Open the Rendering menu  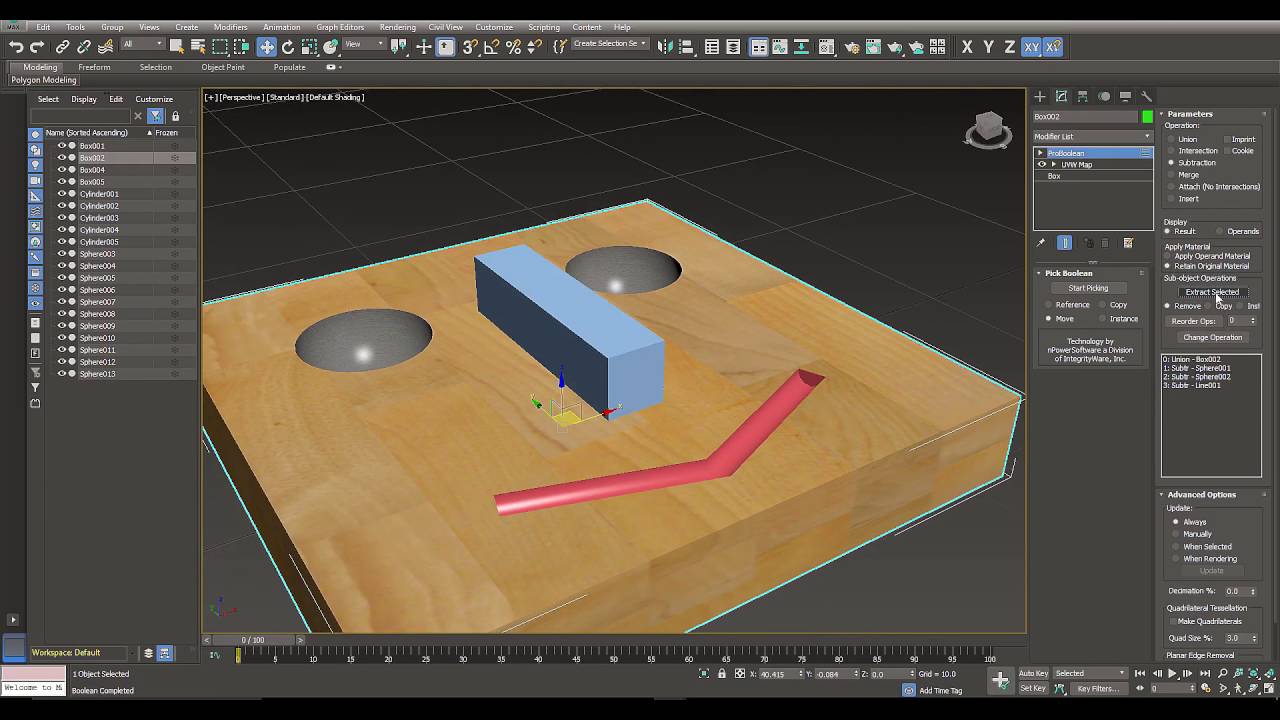(x=397, y=27)
